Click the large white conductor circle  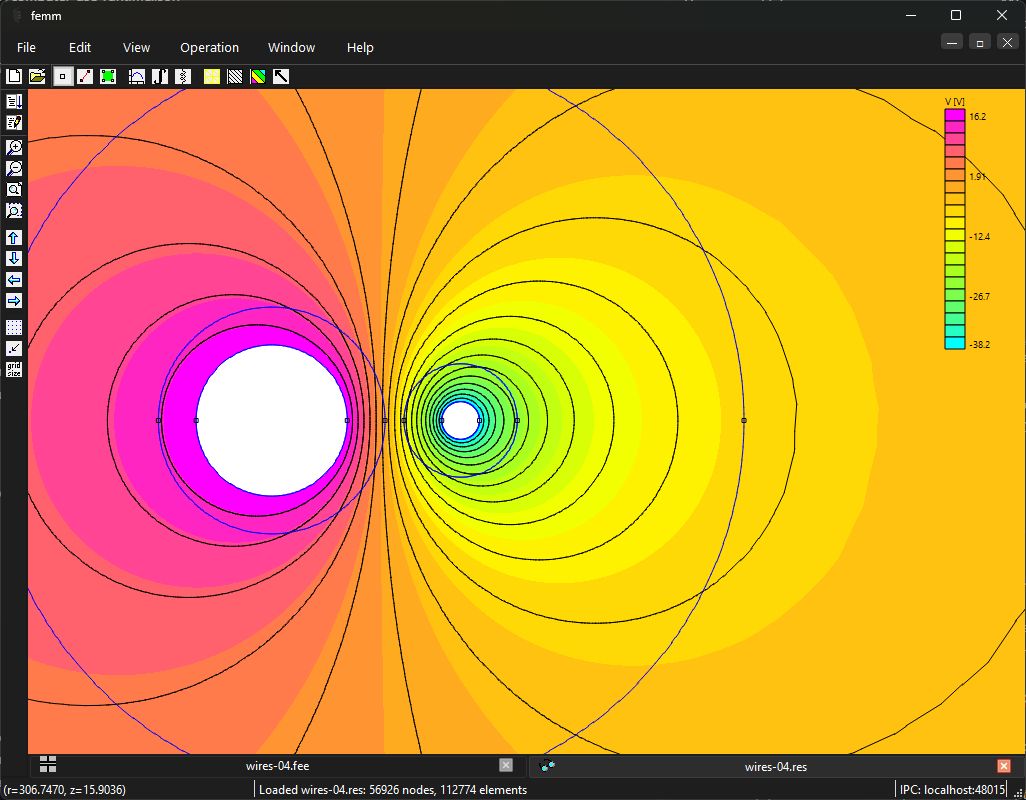point(272,420)
